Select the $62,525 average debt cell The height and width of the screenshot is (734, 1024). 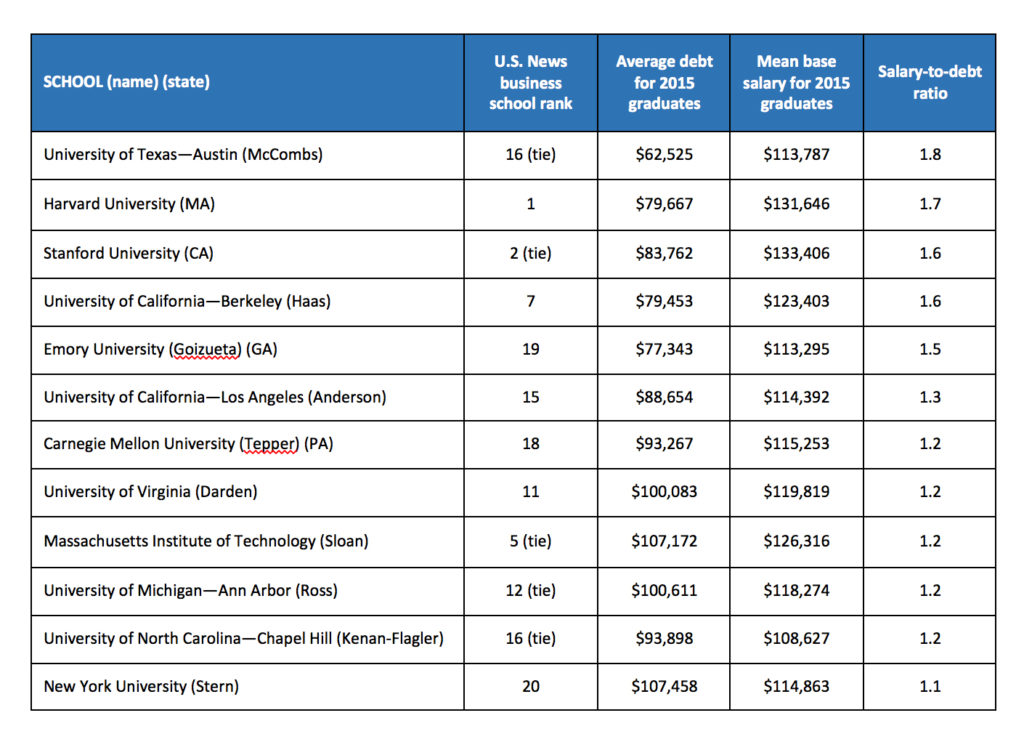[664, 155]
